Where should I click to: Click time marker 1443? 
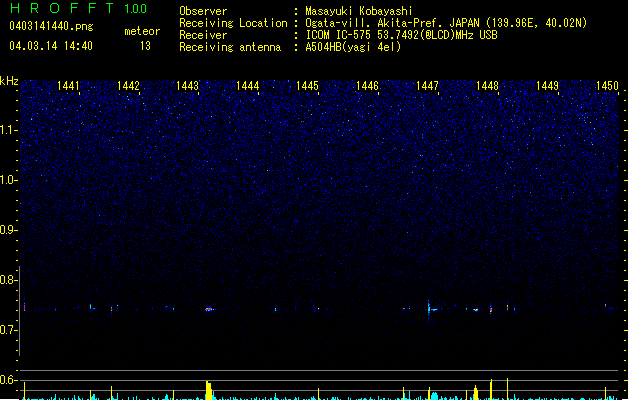tap(188, 85)
